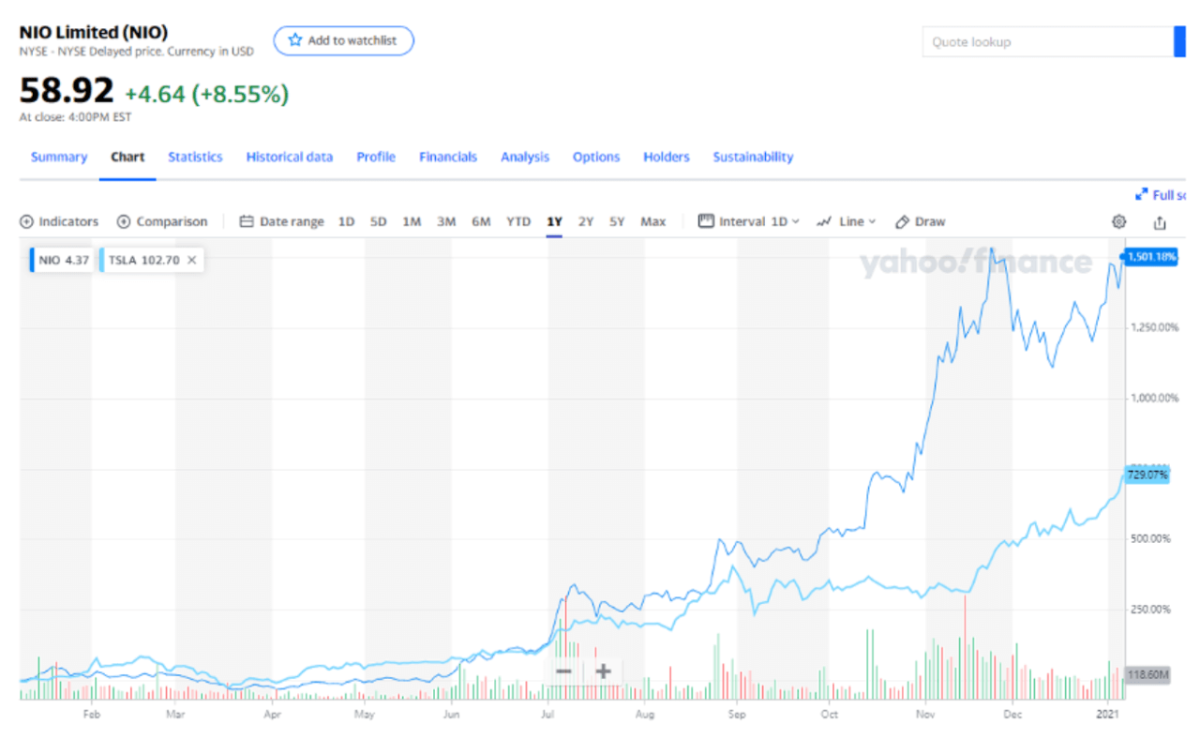This screenshot has height=739, width=1200.
Task: Click the Add to watchlist star button
Action: point(343,40)
